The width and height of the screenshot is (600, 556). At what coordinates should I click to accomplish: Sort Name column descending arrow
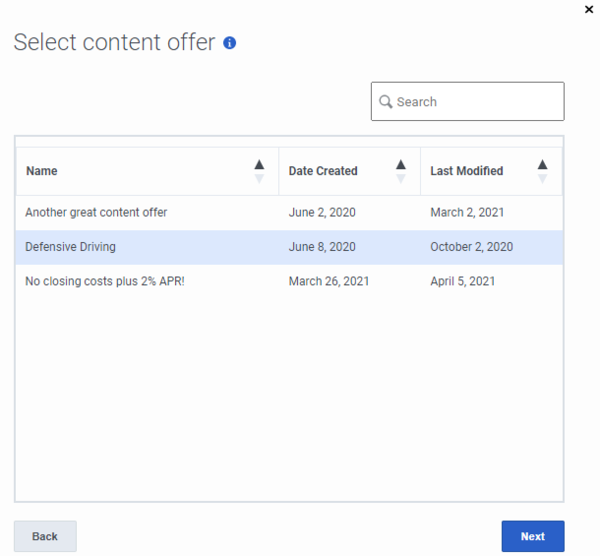[x=259, y=178]
